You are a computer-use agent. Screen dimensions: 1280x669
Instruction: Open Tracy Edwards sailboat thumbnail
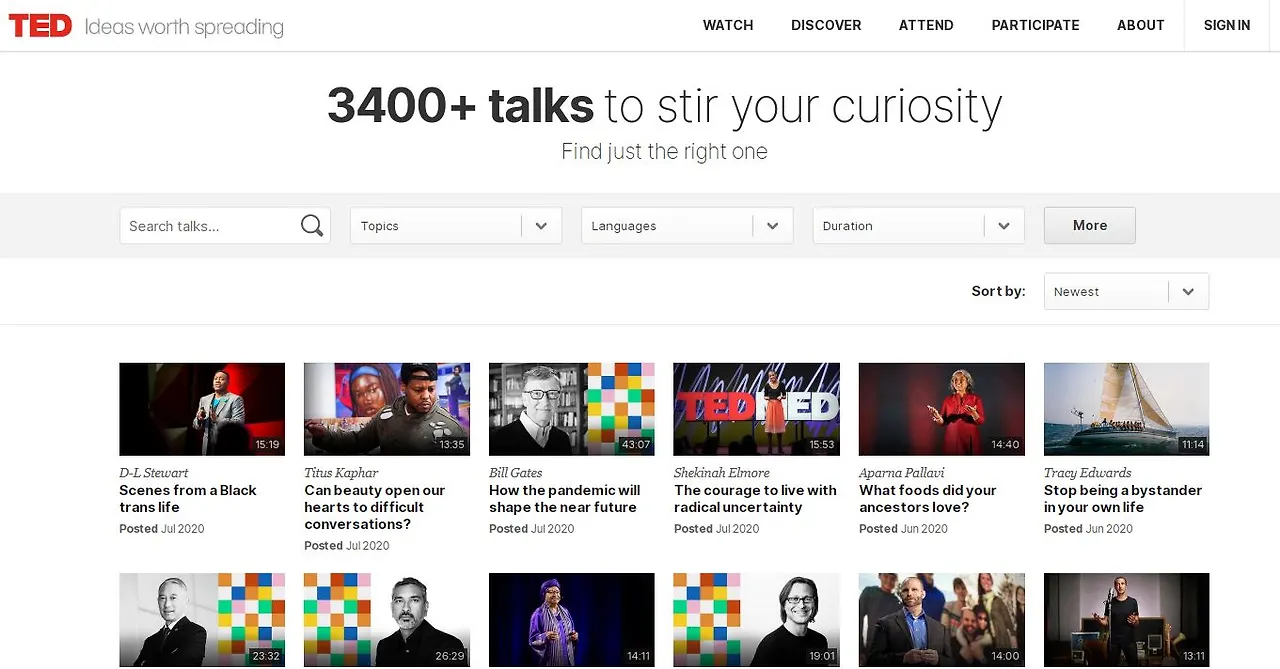[1127, 409]
